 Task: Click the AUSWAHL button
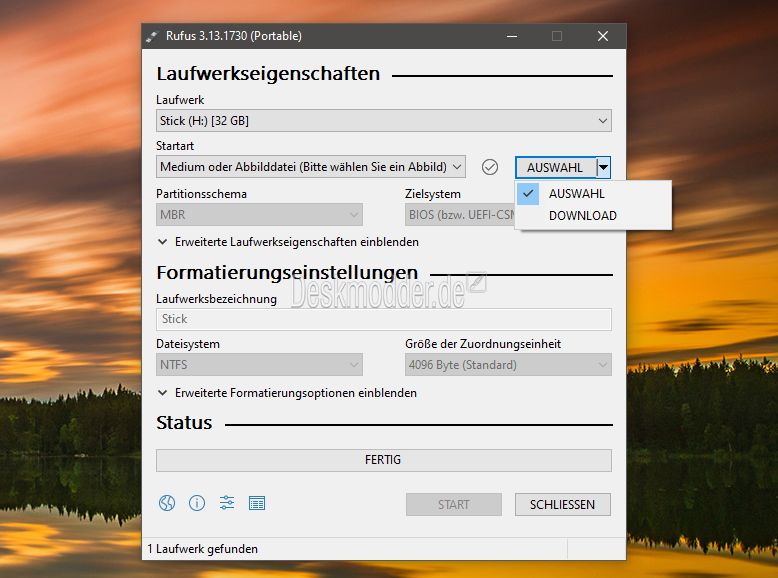(x=556, y=167)
